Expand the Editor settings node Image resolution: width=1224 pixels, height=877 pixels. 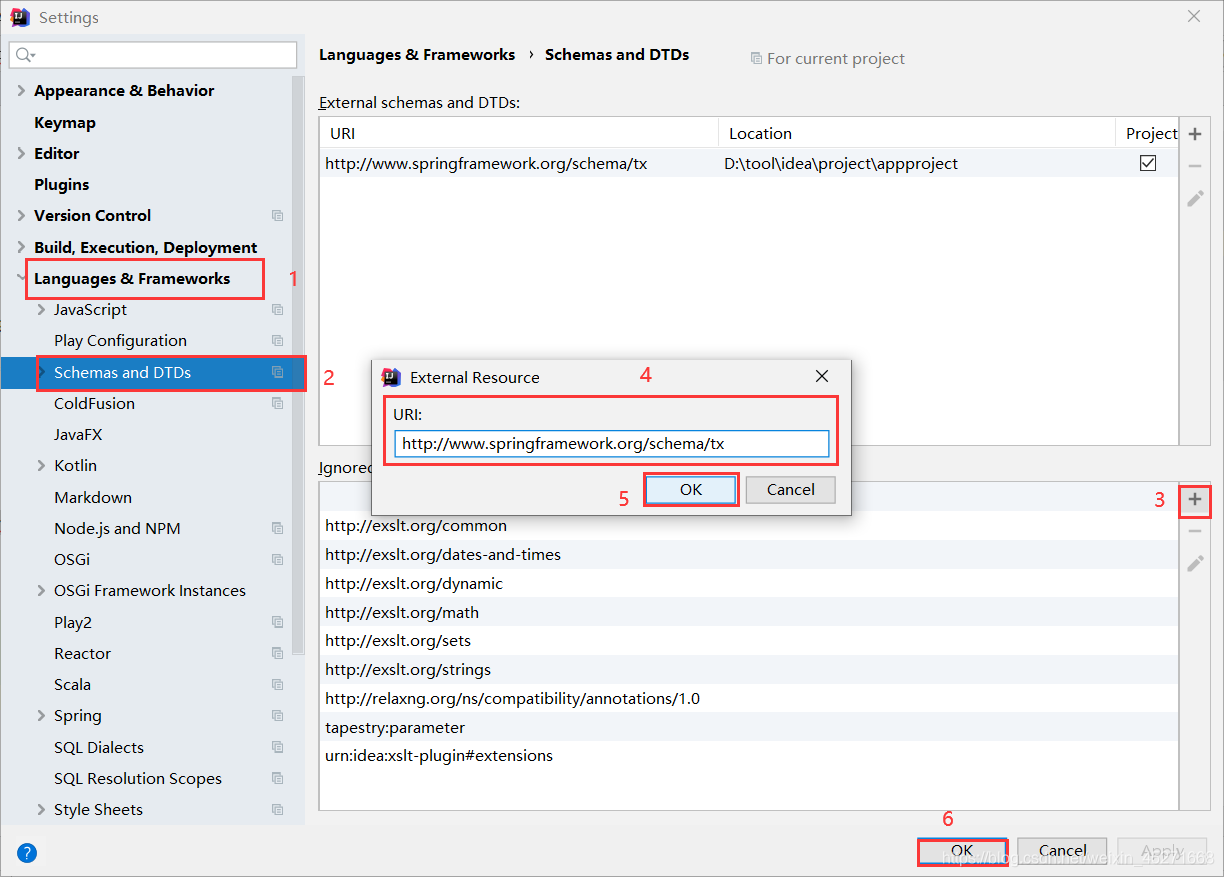coord(21,153)
